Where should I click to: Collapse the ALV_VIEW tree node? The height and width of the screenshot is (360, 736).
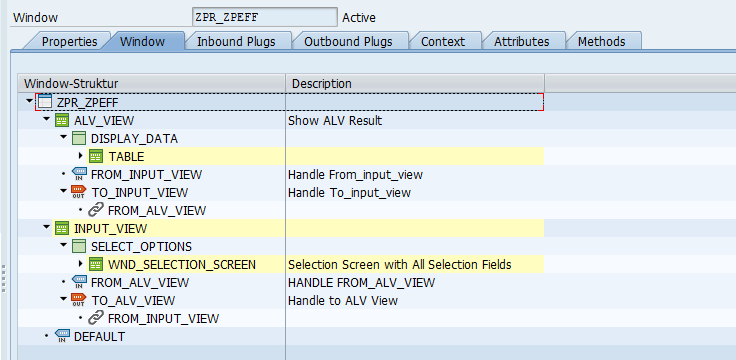46,120
